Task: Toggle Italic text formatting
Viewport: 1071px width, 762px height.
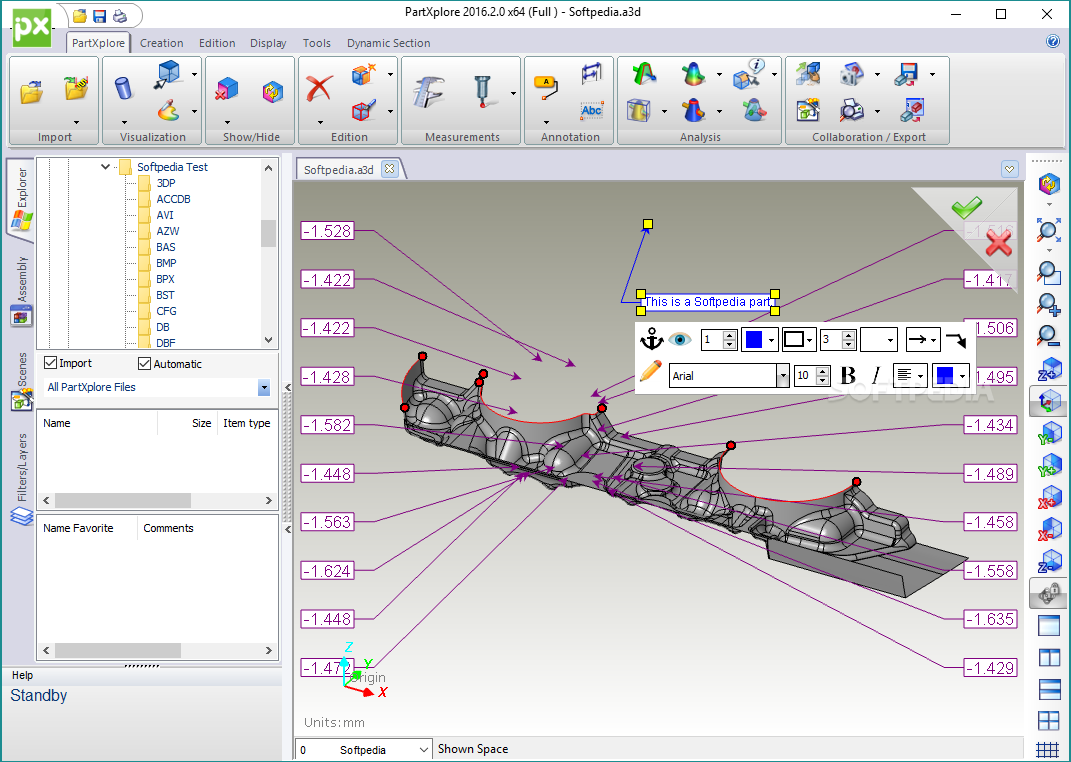Action: click(876, 375)
